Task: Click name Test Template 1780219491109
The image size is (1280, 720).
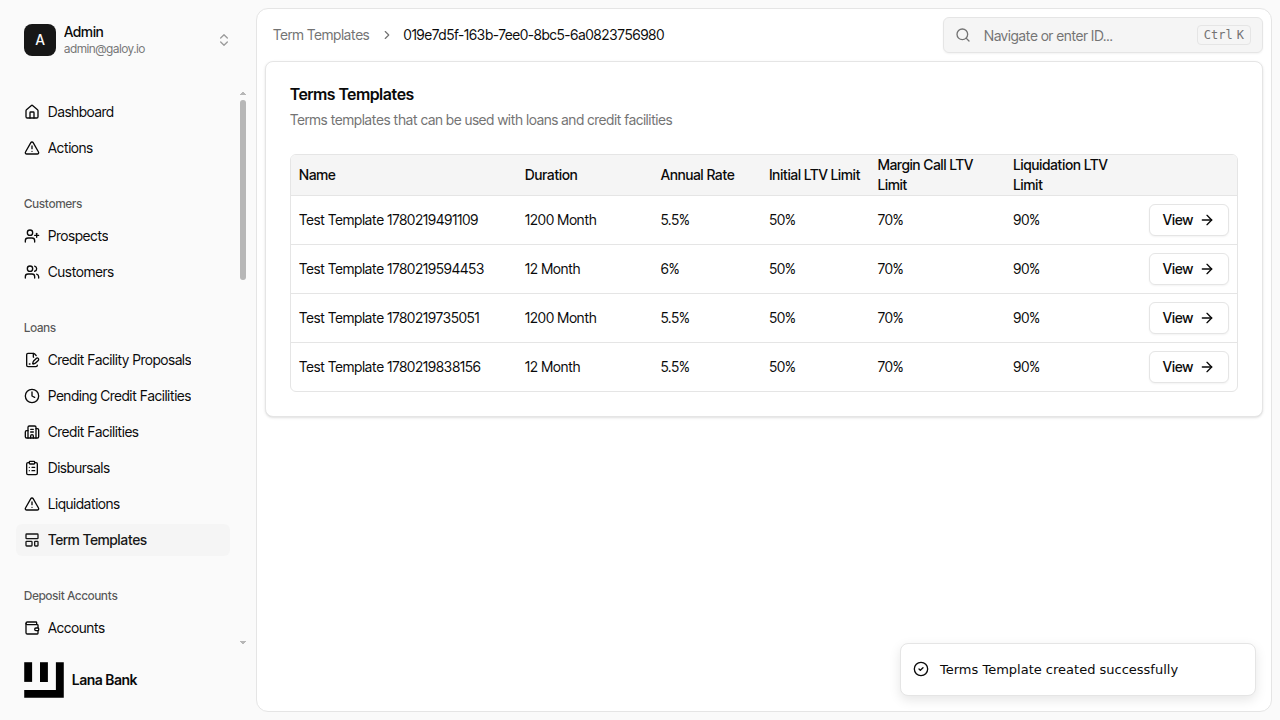Action: tap(388, 220)
